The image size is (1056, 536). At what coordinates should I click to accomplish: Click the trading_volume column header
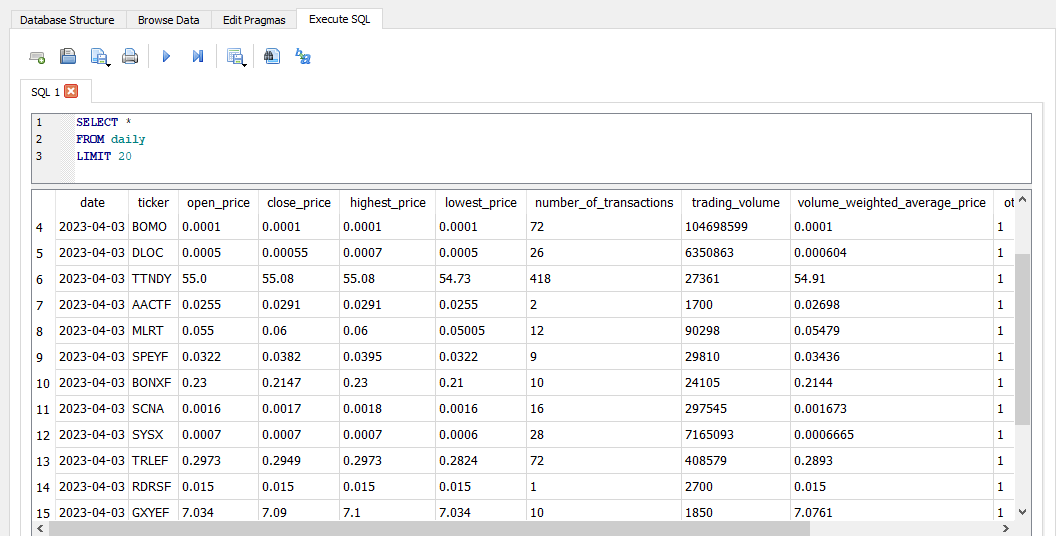735,202
